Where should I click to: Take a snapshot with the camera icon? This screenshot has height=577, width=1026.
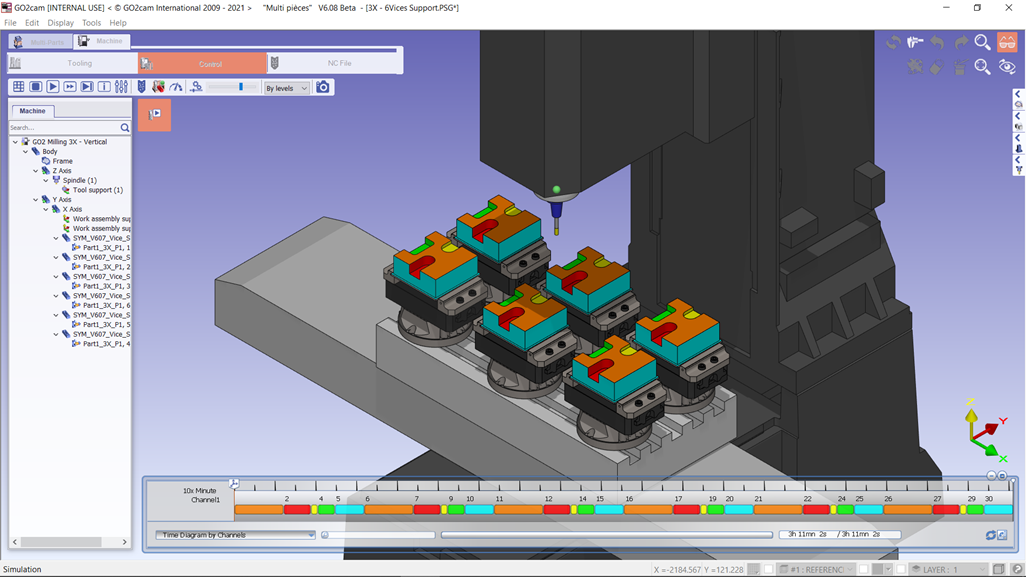[323, 87]
